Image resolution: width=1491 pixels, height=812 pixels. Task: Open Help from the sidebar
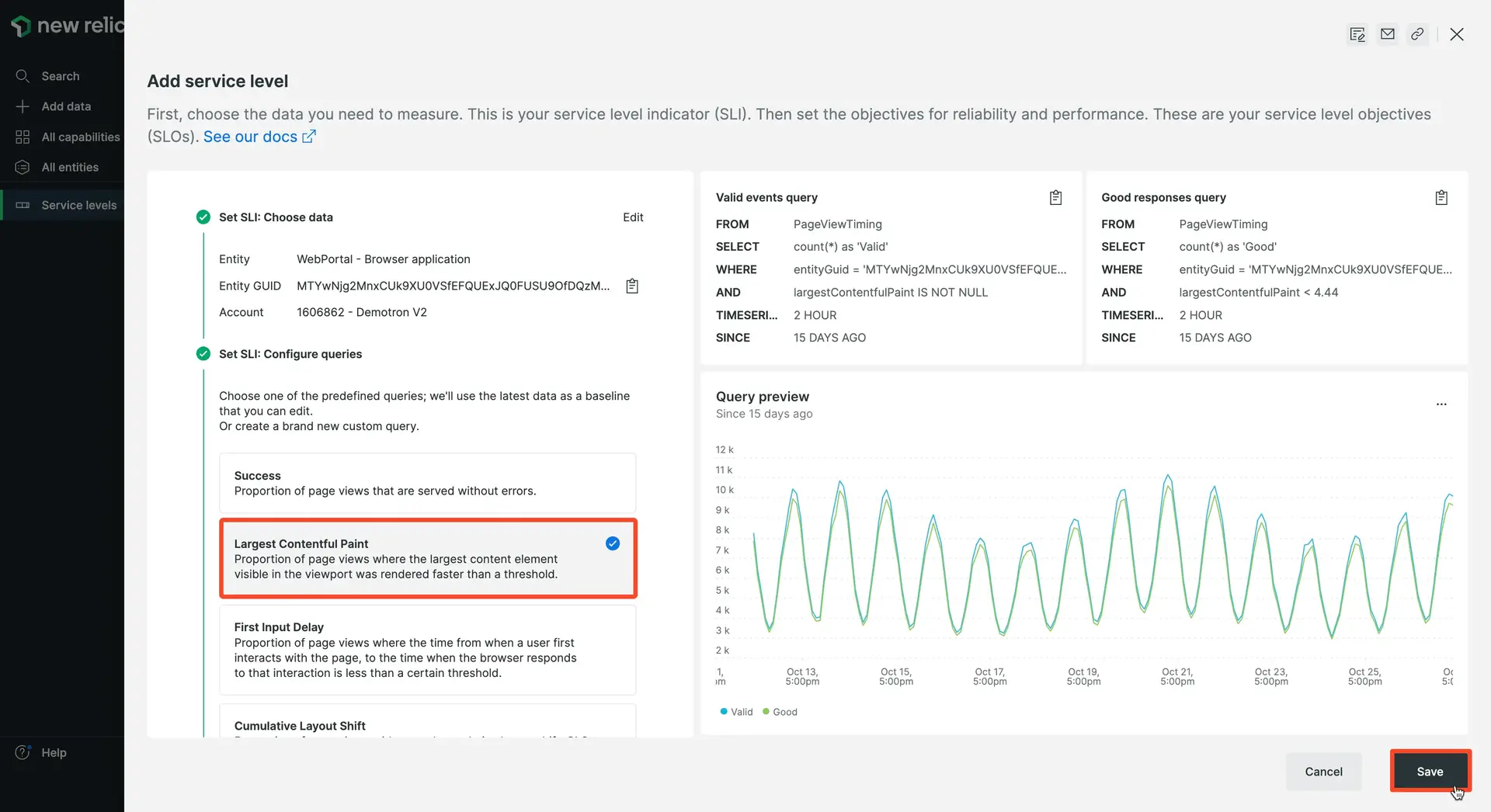(x=53, y=752)
